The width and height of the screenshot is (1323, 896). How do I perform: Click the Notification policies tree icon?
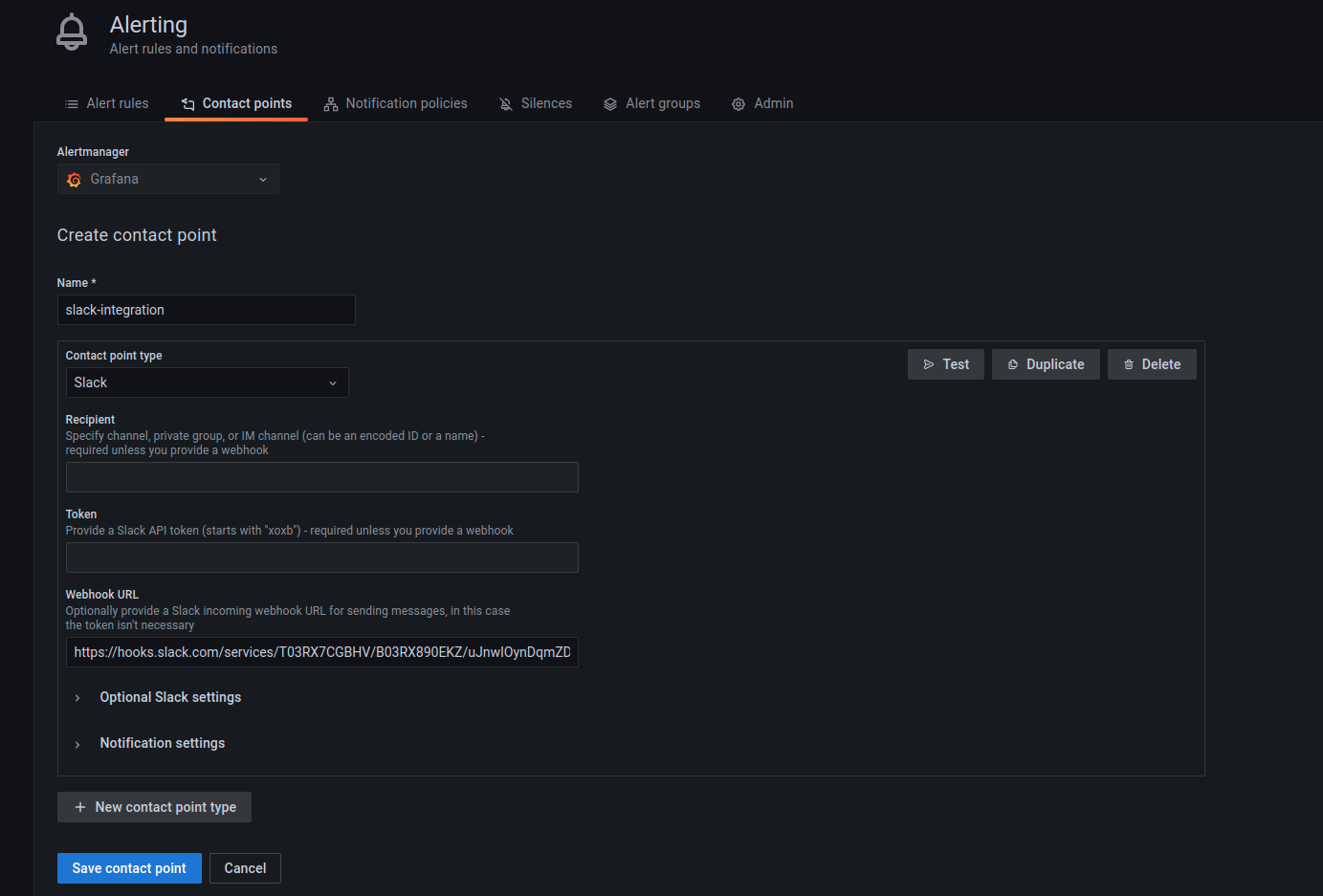pos(331,104)
